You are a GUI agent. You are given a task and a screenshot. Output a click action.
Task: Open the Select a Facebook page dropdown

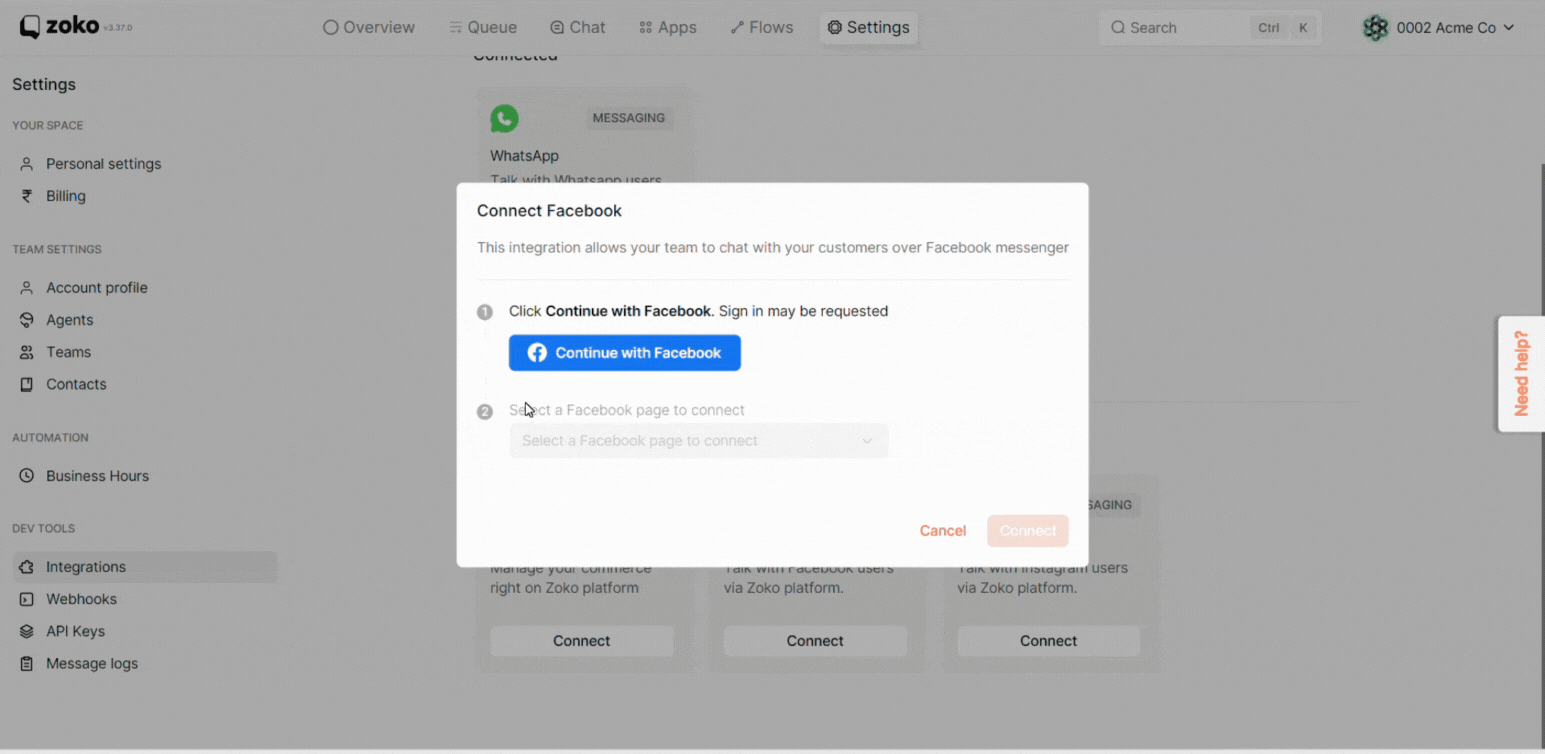(698, 441)
